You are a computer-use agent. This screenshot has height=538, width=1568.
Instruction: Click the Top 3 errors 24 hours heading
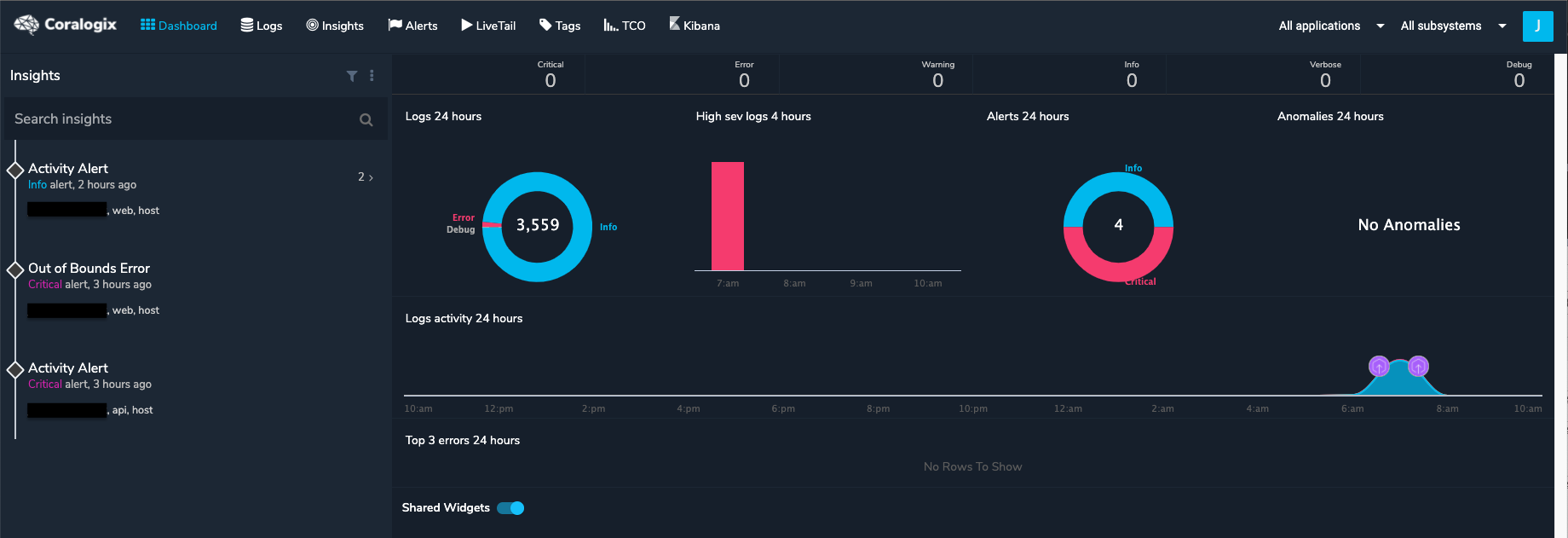[x=463, y=440]
